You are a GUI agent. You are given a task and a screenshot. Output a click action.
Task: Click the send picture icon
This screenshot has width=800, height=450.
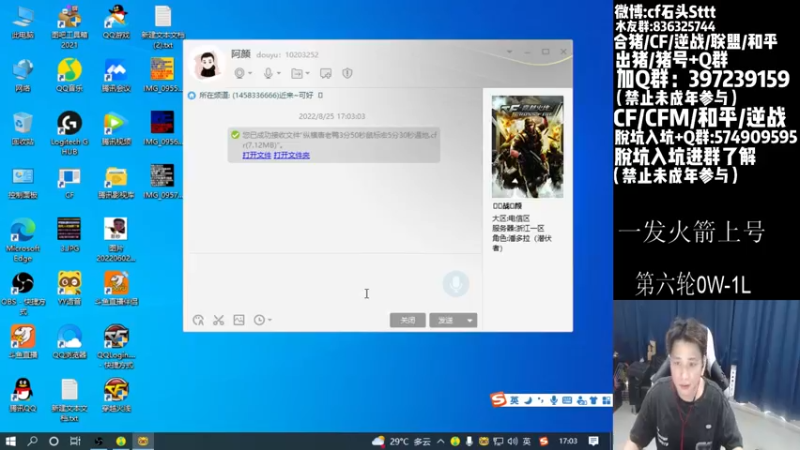239,320
